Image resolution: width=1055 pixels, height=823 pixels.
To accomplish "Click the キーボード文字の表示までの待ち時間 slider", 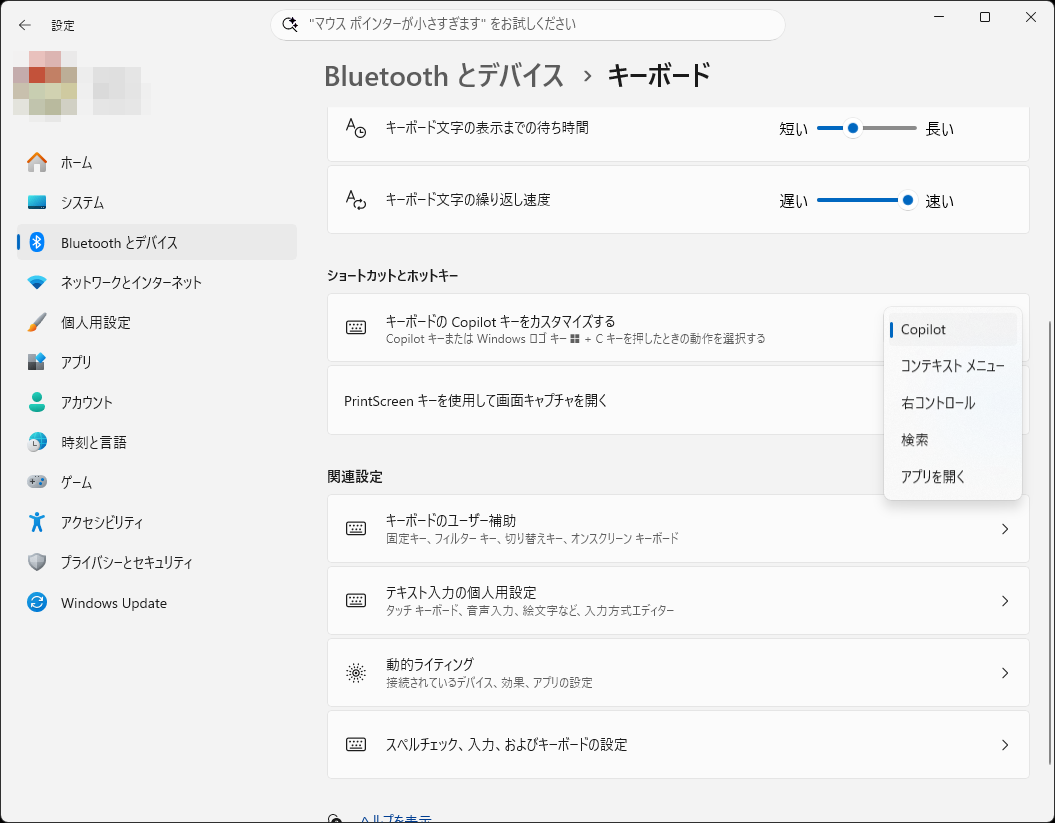I will click(x=867, y=128).
